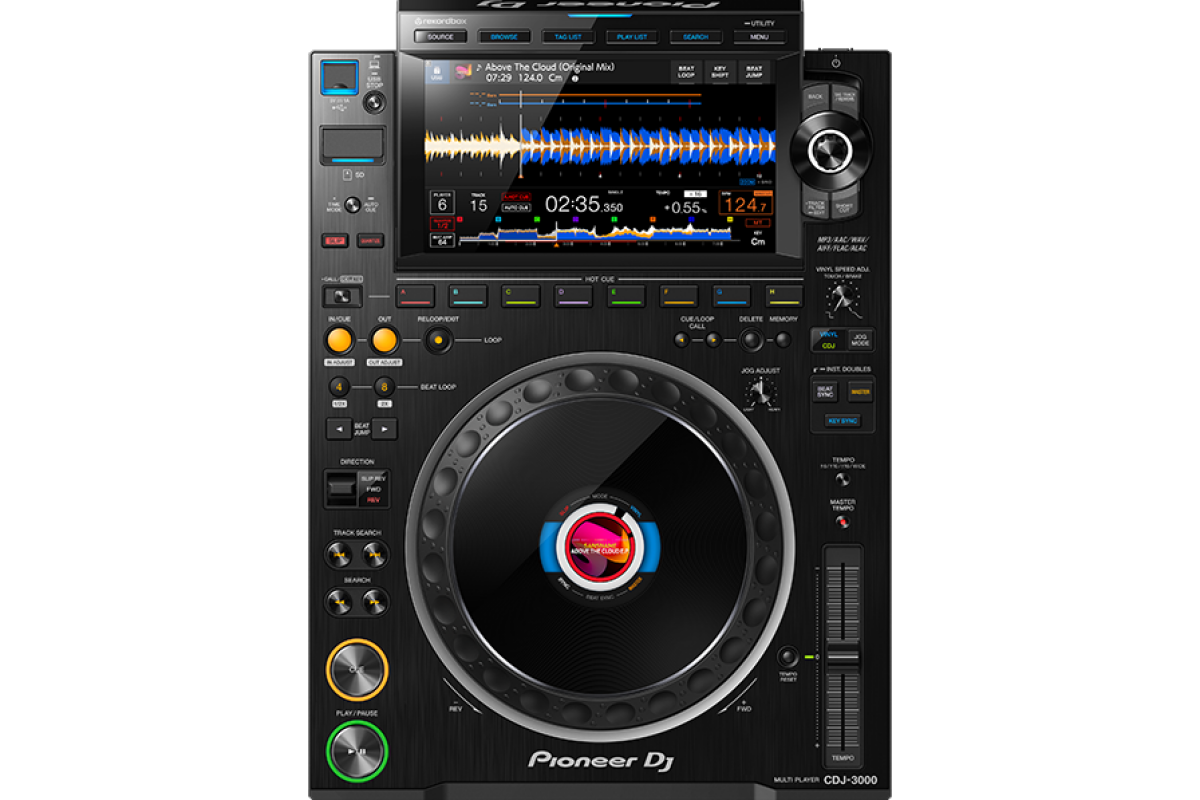The width and height of the screenshot is (1200, 800).
Task: Click the TEMPO range button
Action: [842, 479]
